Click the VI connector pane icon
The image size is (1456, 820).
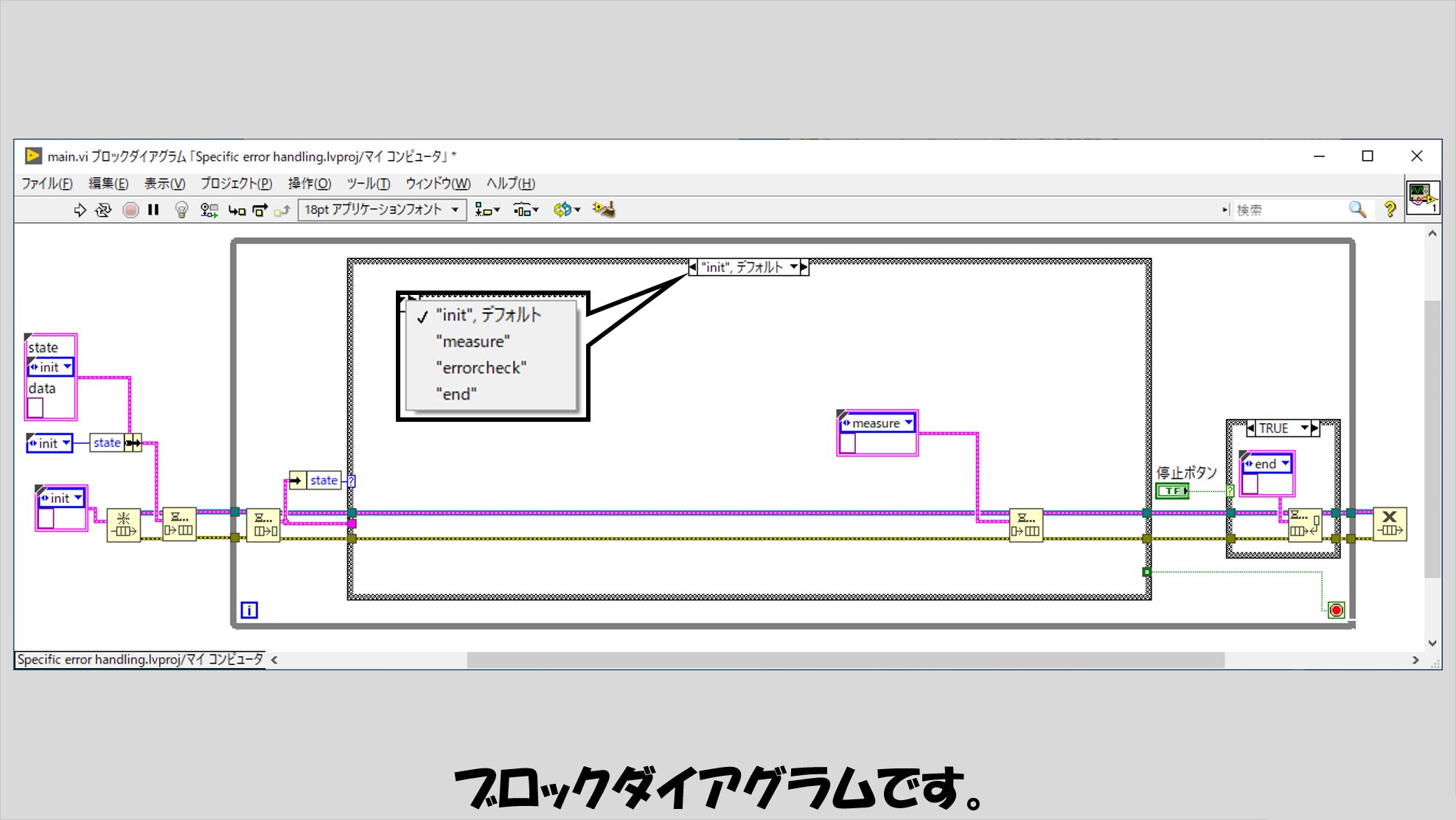pyautogui.click(x=1422, y=198)
